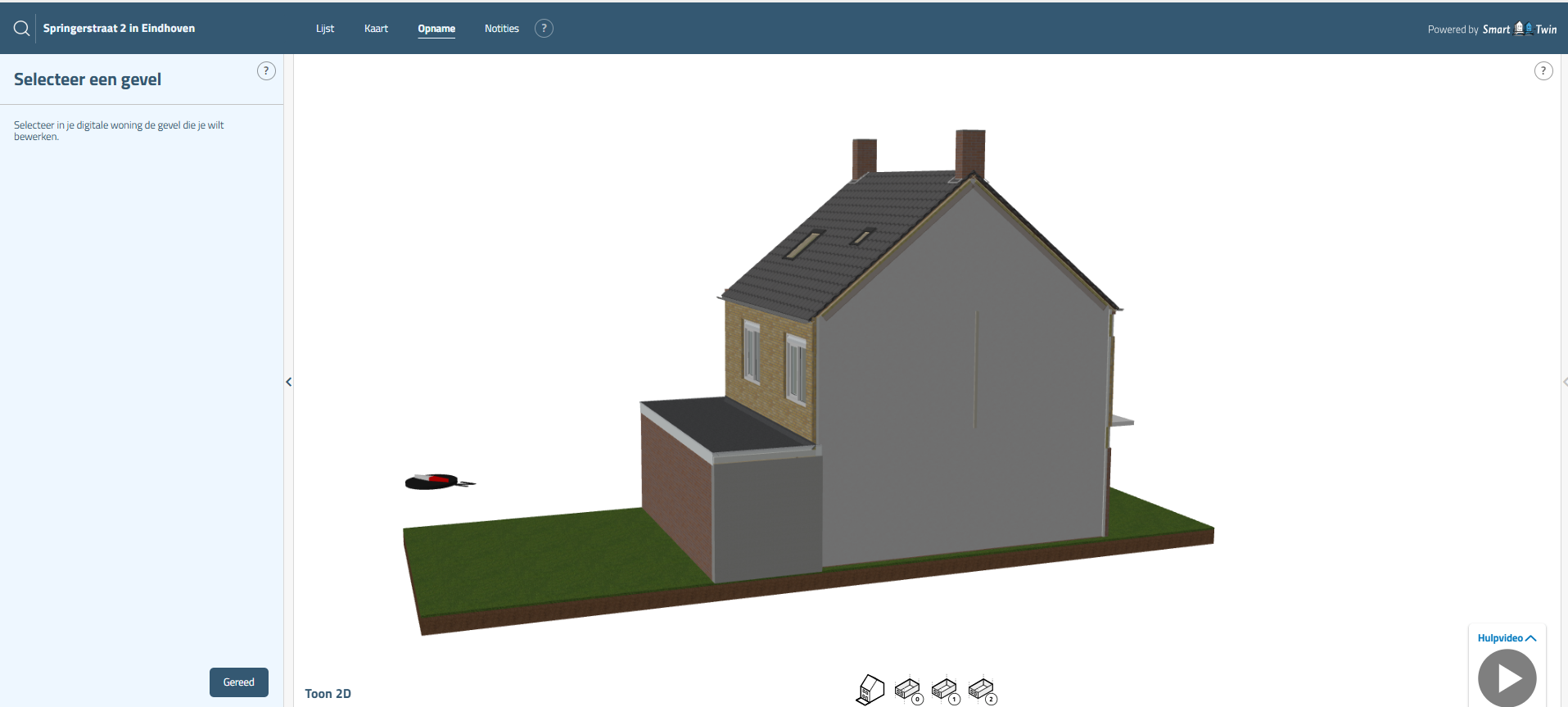Show floor 2 view icon

981,690
